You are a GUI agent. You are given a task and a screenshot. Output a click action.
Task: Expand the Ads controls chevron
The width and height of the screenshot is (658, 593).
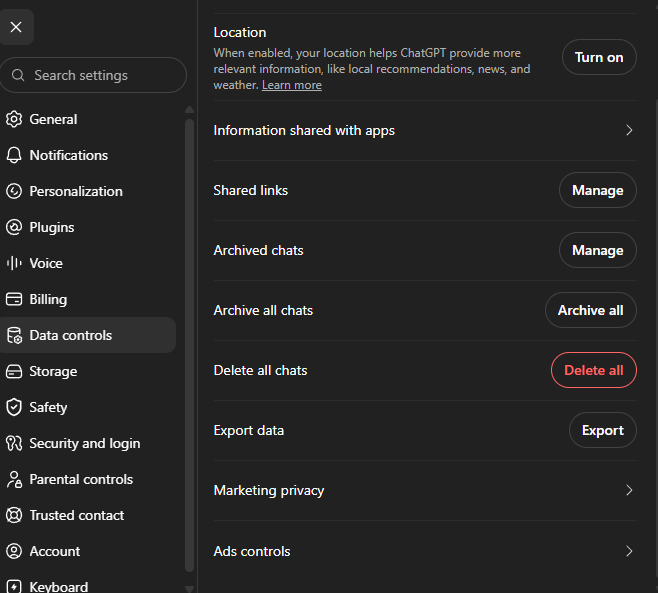629,551
